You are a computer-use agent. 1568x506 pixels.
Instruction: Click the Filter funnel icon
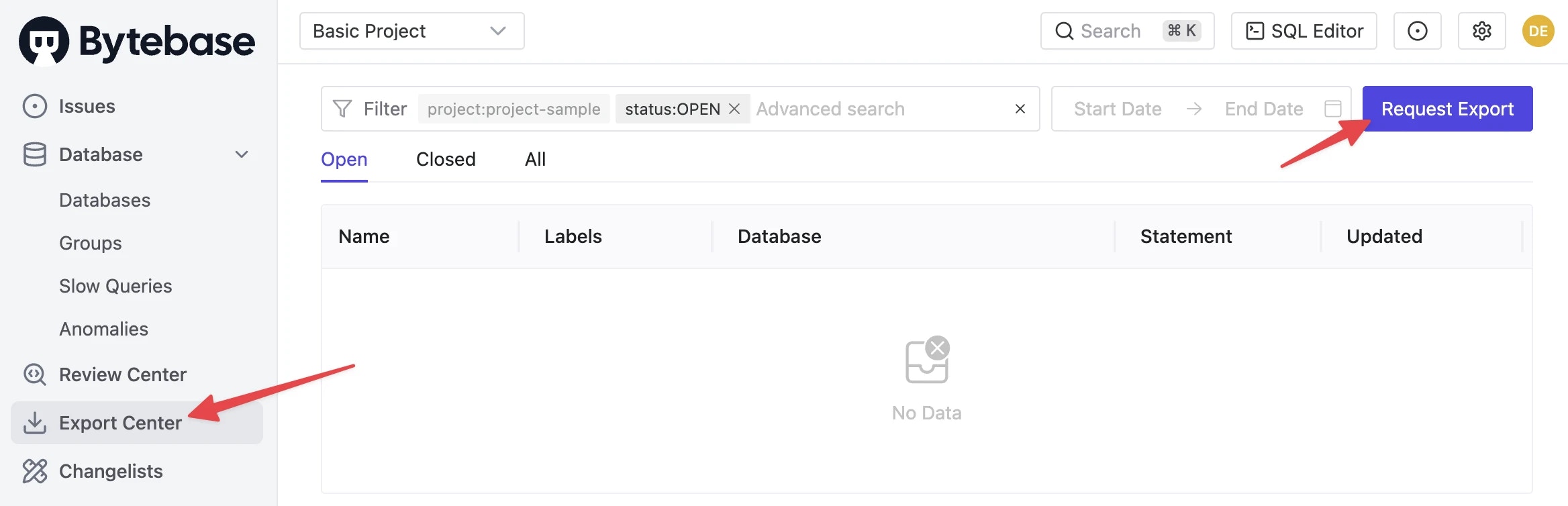point(342,109)
